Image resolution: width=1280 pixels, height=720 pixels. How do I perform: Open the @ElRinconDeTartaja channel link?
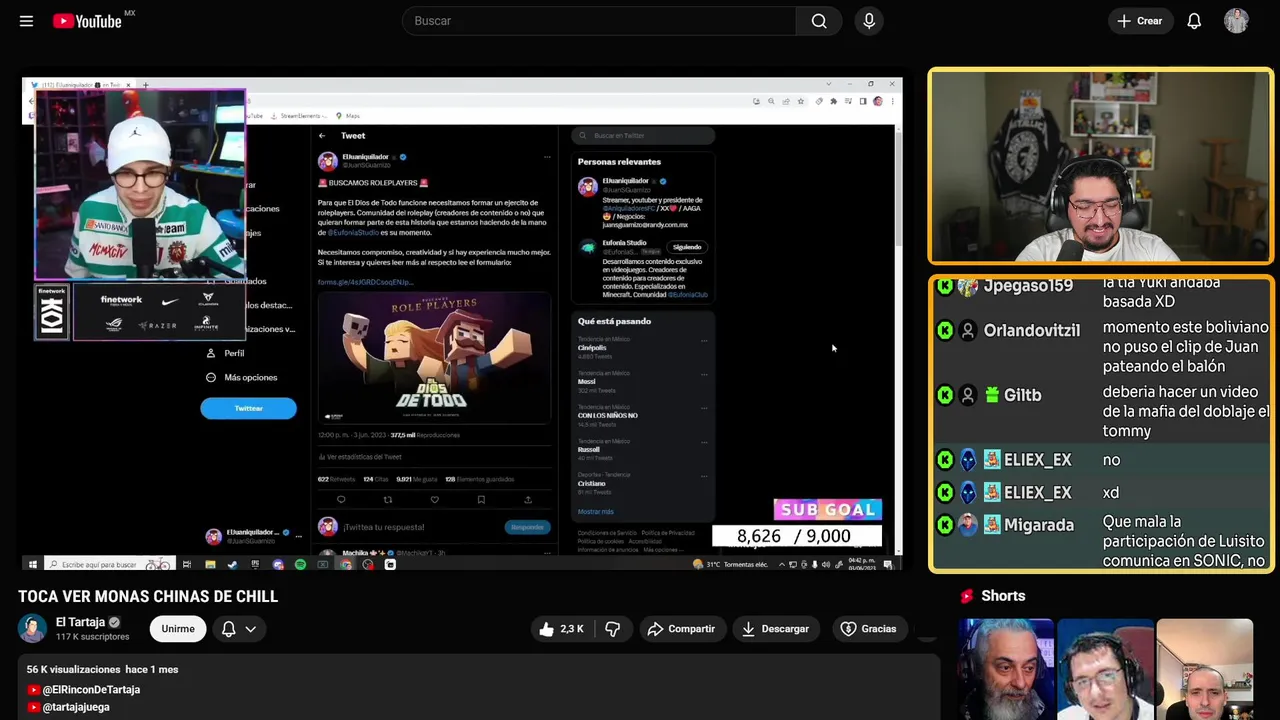tap(91, 690)
